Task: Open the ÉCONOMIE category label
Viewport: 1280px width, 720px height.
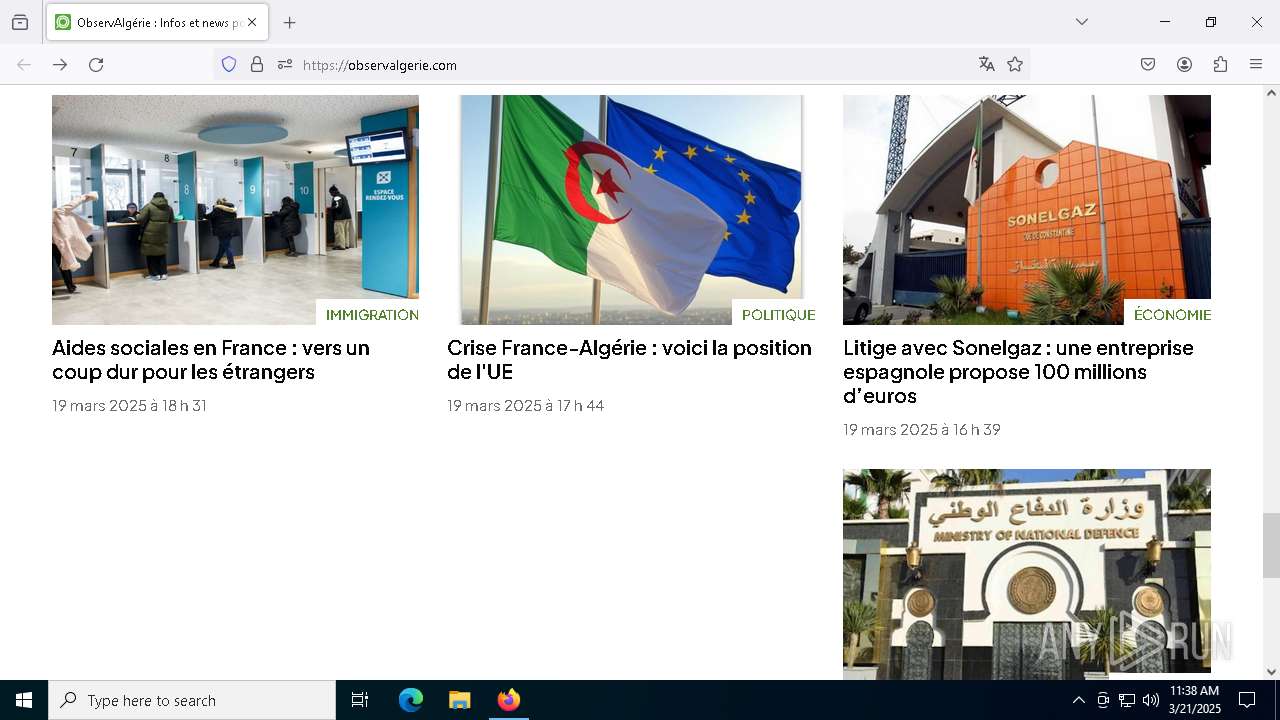Action: (1172, 314)
